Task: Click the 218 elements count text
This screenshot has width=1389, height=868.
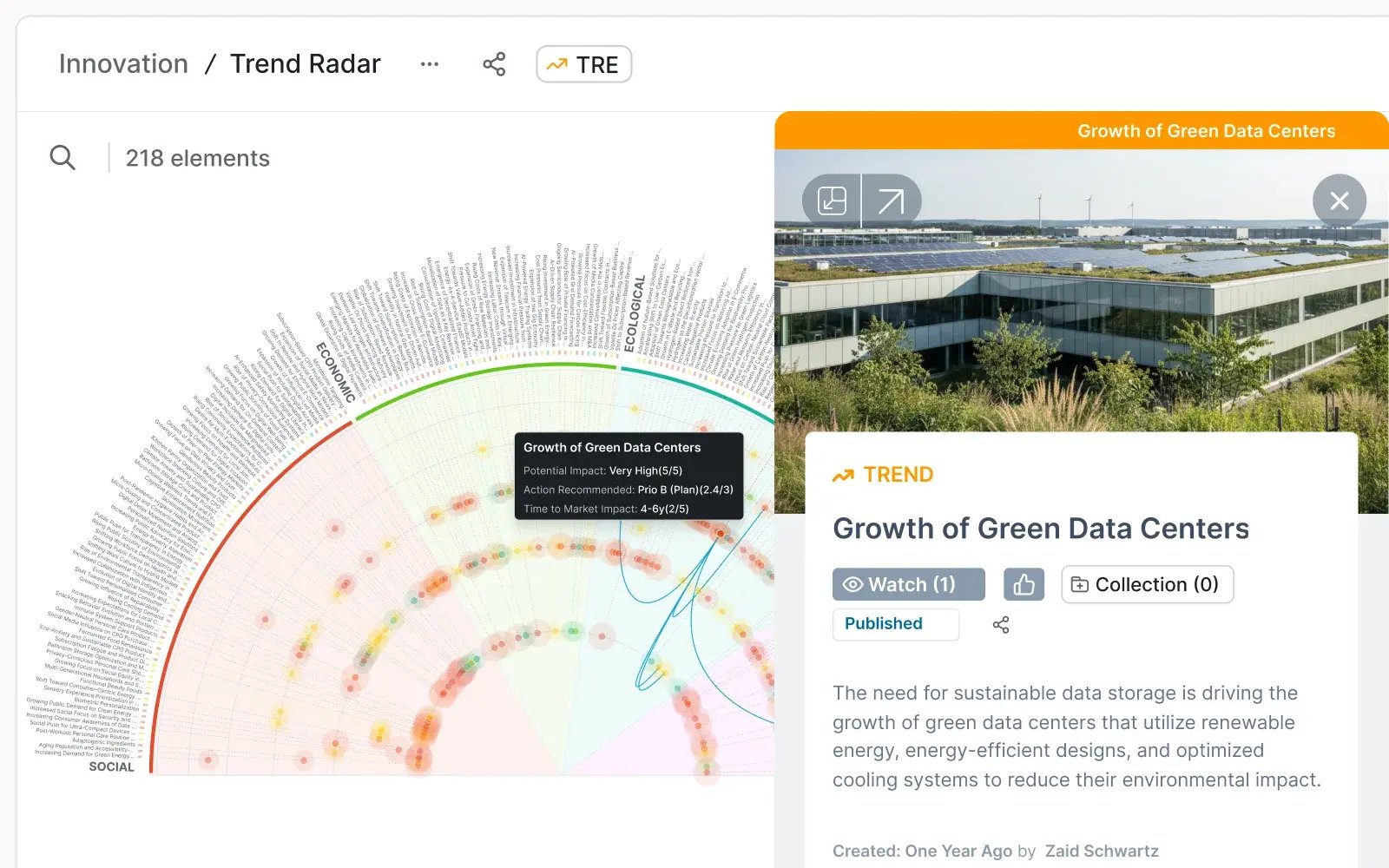Action: (198, 158)
